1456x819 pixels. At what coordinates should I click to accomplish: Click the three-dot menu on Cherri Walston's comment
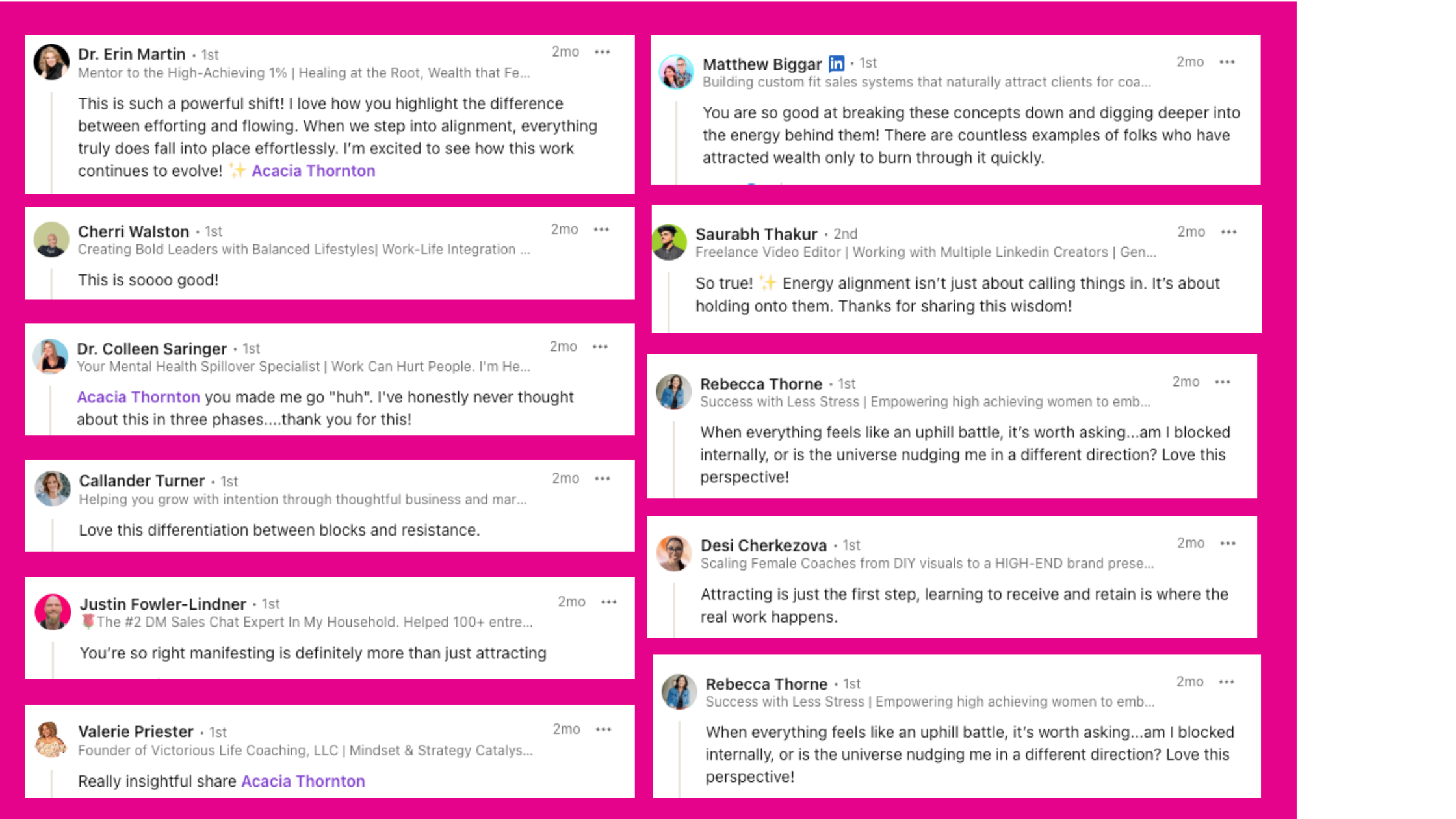pyautogui.click(x=601, y=229)
